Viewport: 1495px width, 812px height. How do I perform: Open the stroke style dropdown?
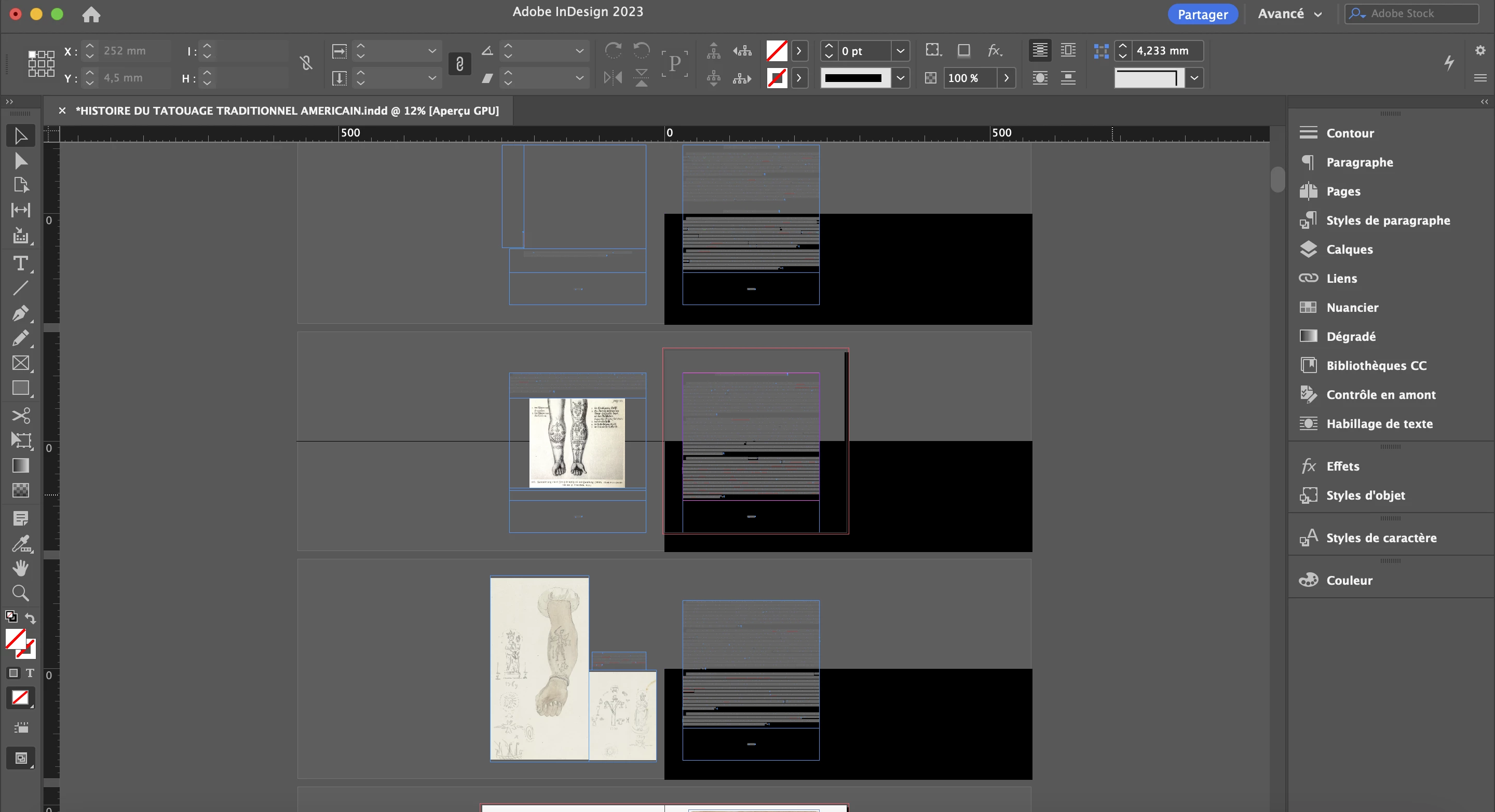tap(900, 78)
